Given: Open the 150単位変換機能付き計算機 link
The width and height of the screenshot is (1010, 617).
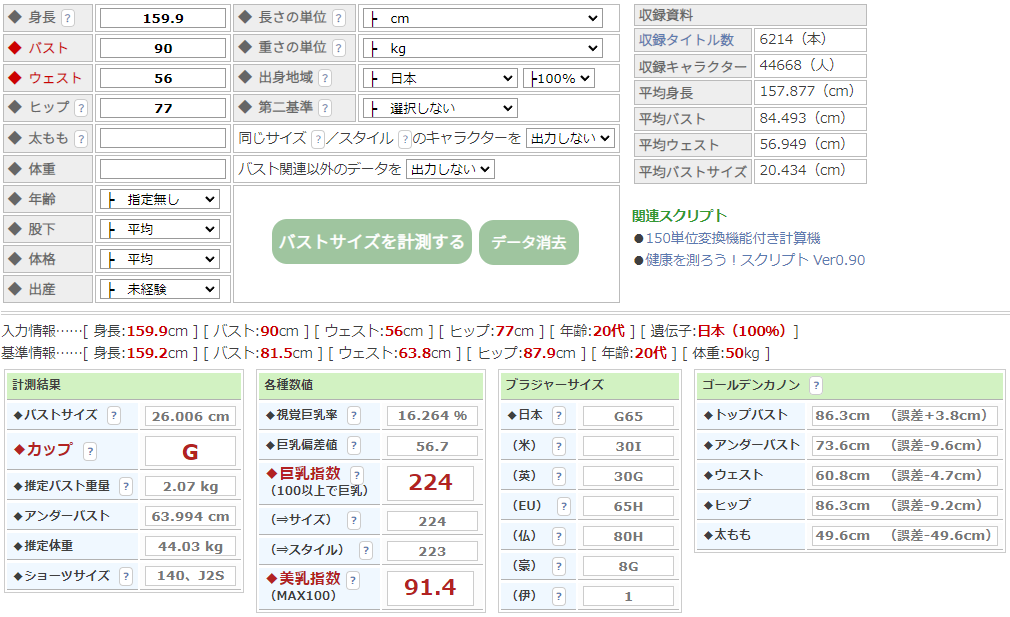Looking at the screenshot, I should click(732, 238).
